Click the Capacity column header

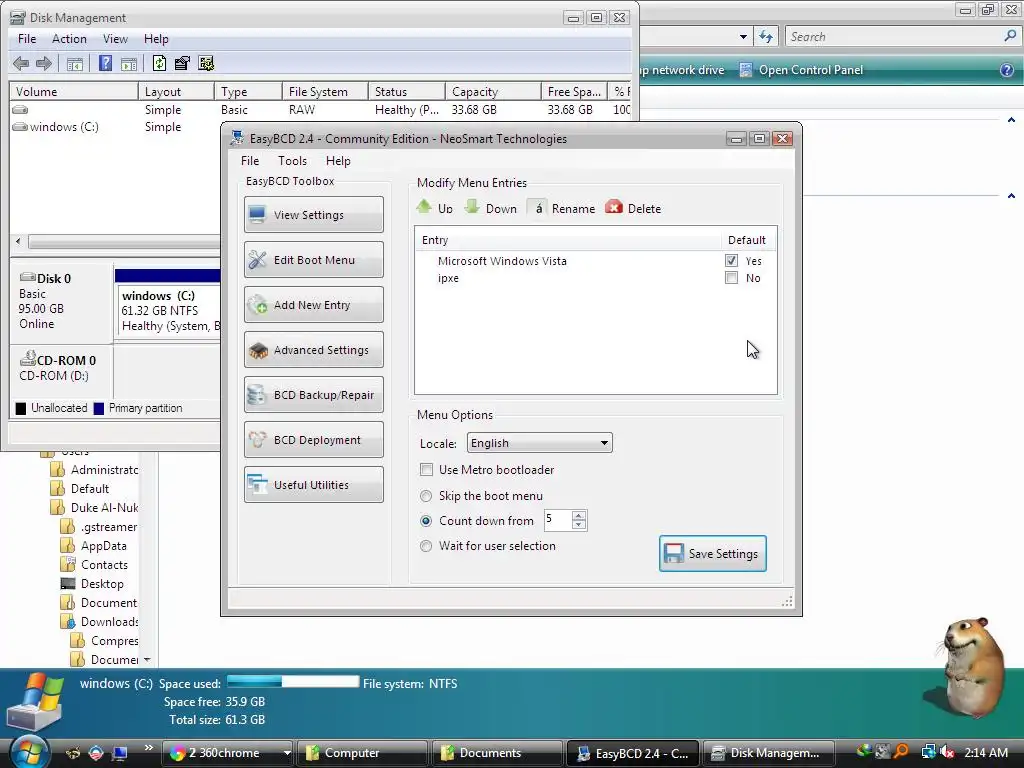pyautogui.click(x=493, y=91)
